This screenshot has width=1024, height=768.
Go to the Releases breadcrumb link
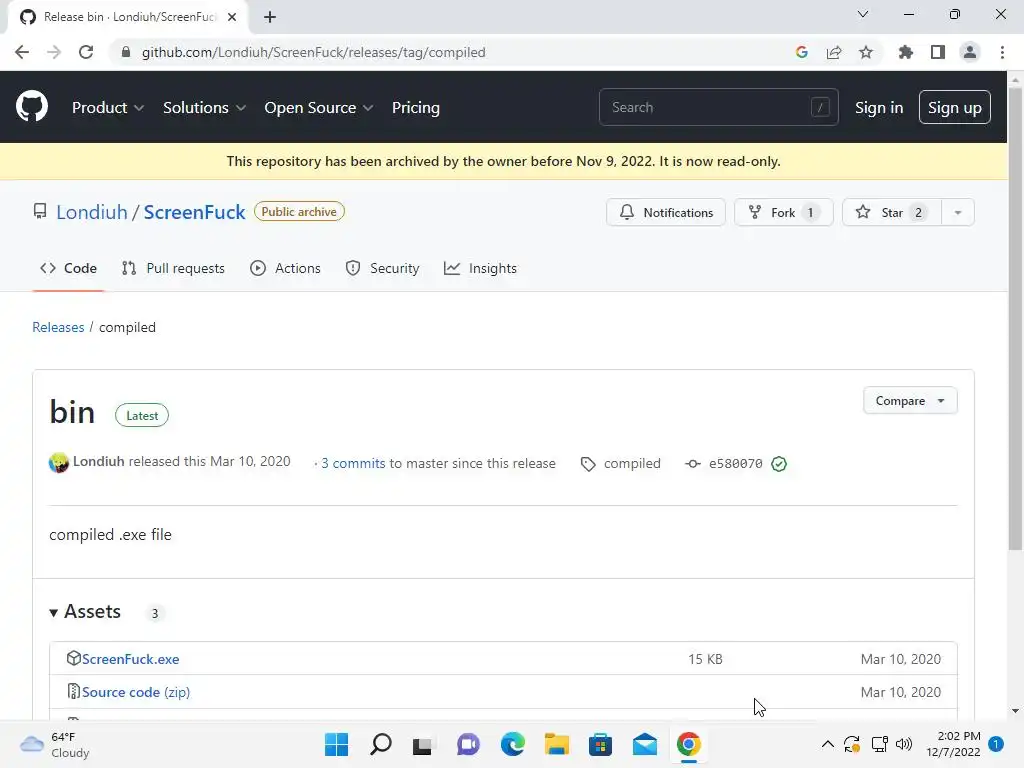click(58, 327)
